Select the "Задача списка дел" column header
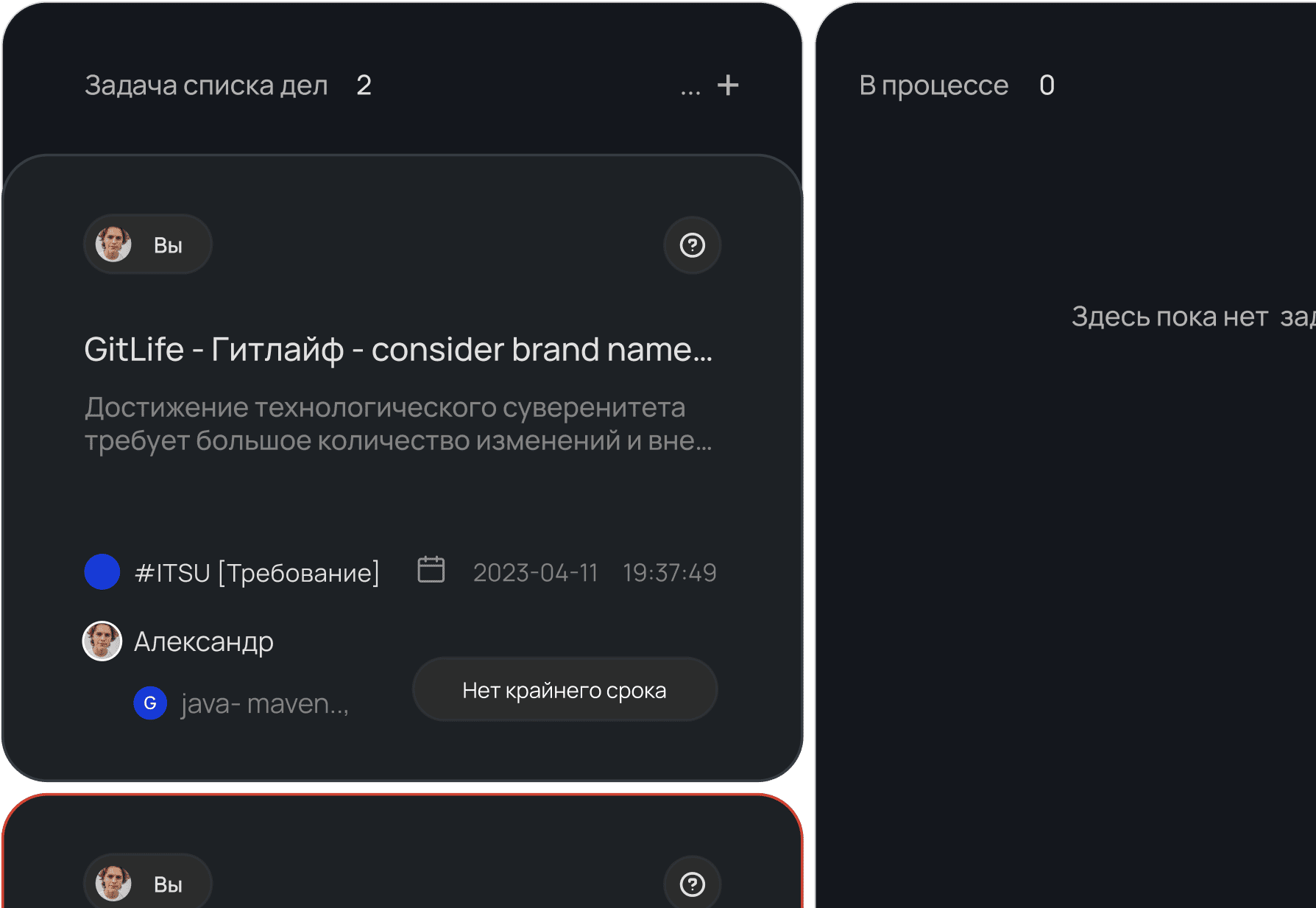 [x=206, y=85]
